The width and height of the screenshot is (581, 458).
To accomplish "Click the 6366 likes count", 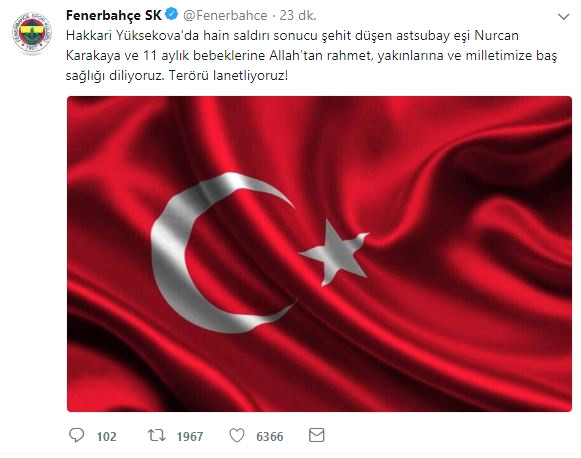I will click(270, 437).
